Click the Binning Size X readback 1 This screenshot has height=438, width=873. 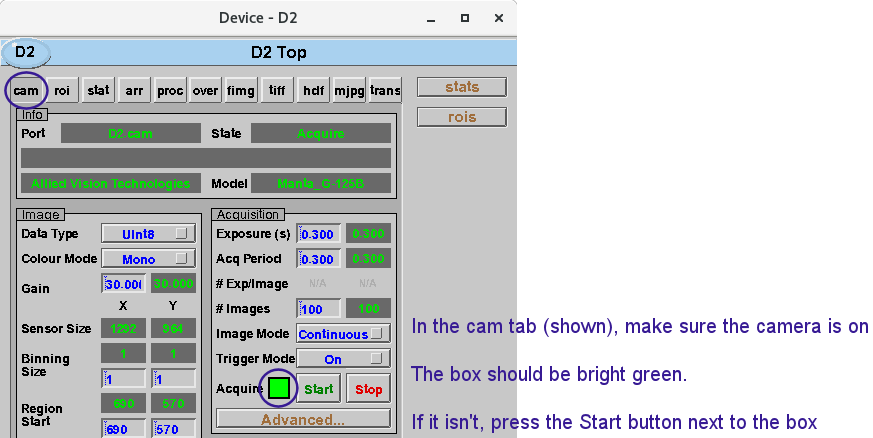124,353
